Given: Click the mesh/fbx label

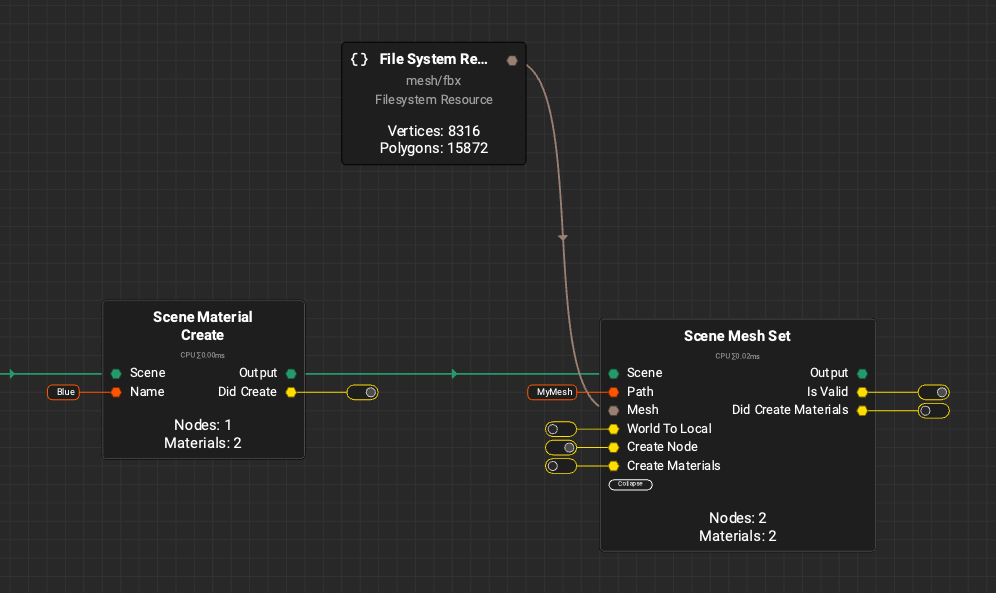Looking at the screenshot, I should tap(433, 81).
